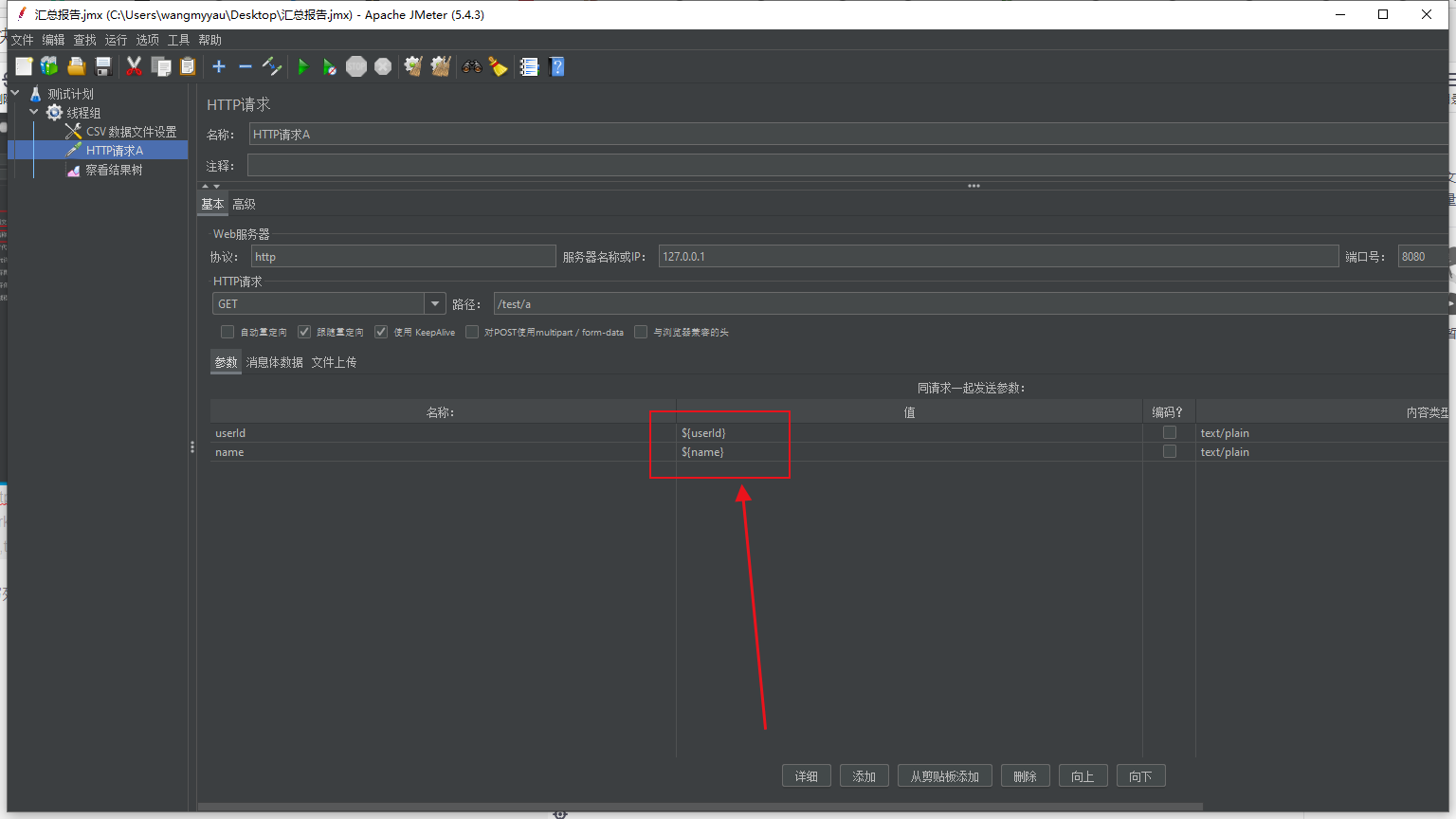Select the 参数 tab
This screenshot has width=1456, height=819.
[226, 362]
